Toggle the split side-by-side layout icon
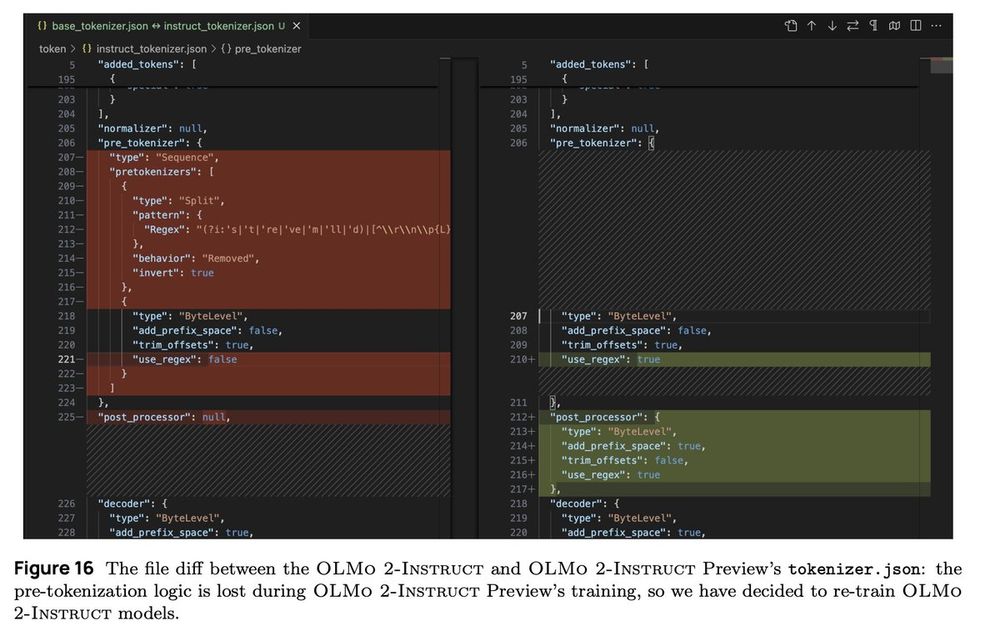Image resolution: width=1000 pixels, height=637 pixels. [x=916, y=26]
